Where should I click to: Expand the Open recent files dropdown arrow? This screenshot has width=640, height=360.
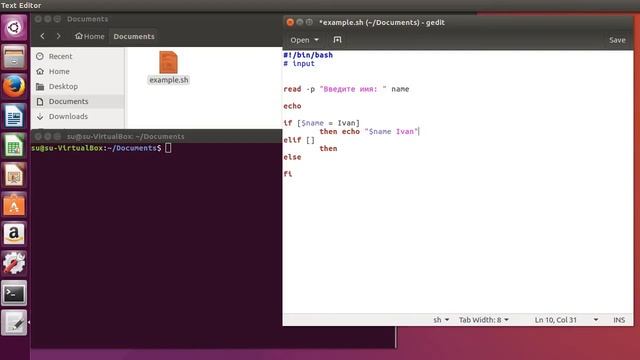[x=316, y=40]
